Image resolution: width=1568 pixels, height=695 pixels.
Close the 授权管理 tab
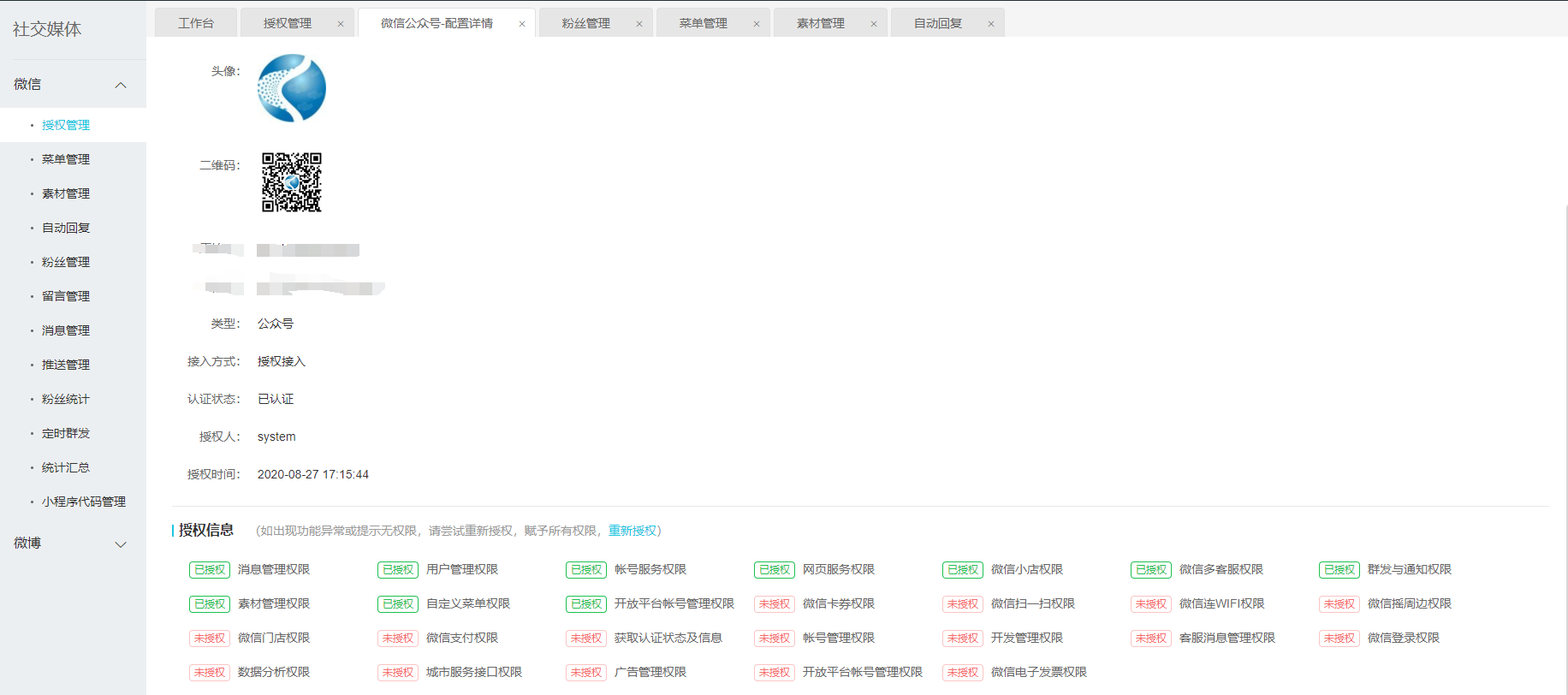pyautogui.click(x=341, y=24)
